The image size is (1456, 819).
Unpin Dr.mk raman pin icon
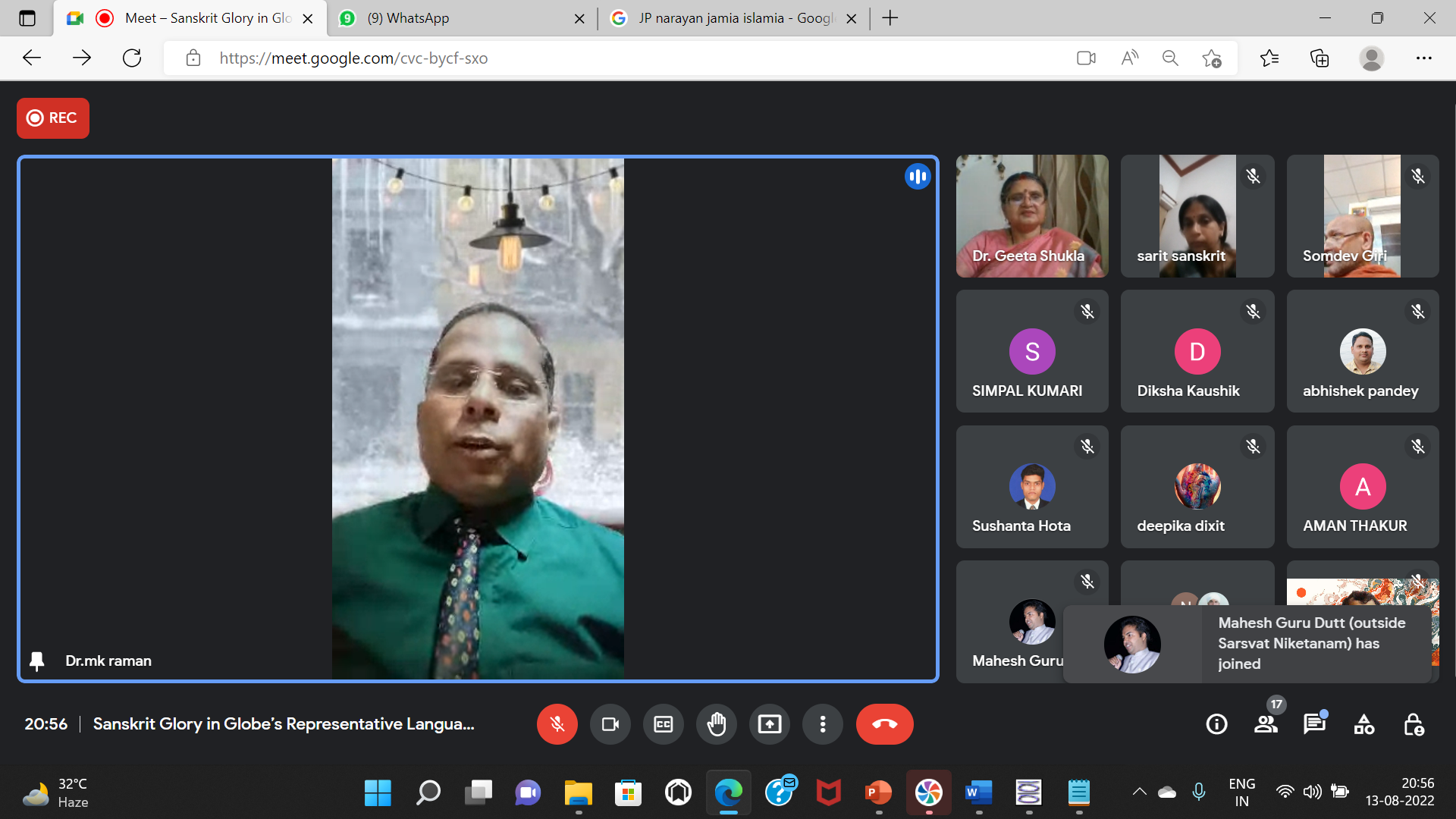pos(36,661)
